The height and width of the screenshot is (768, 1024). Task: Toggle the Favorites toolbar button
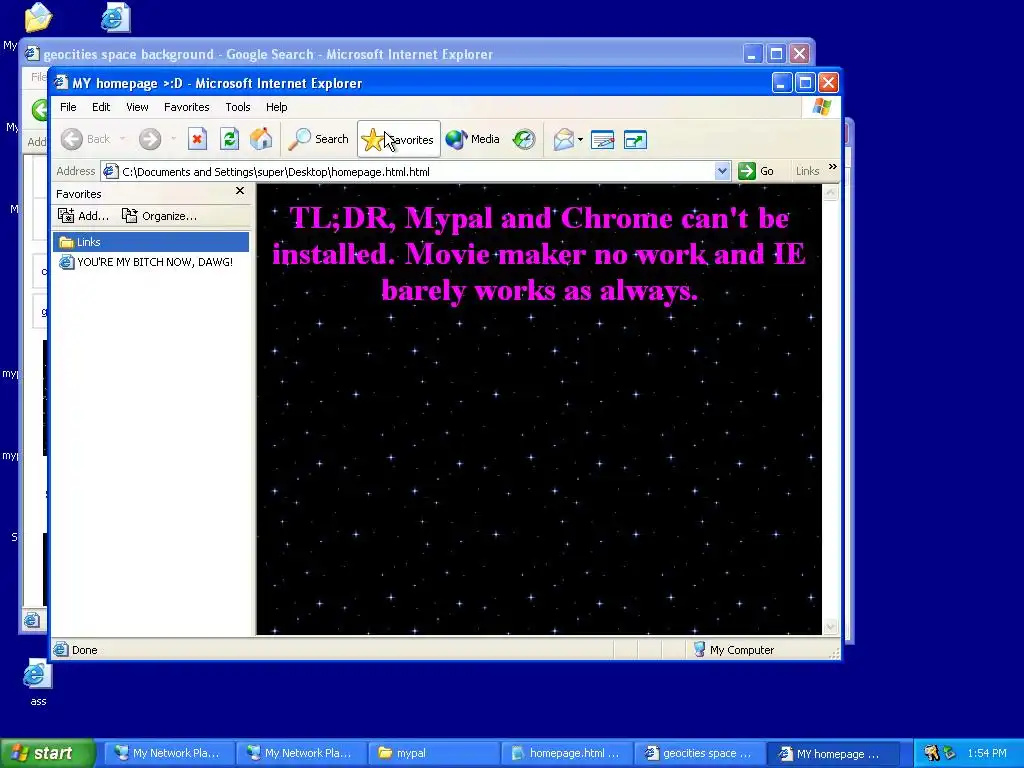click(398, 139)
